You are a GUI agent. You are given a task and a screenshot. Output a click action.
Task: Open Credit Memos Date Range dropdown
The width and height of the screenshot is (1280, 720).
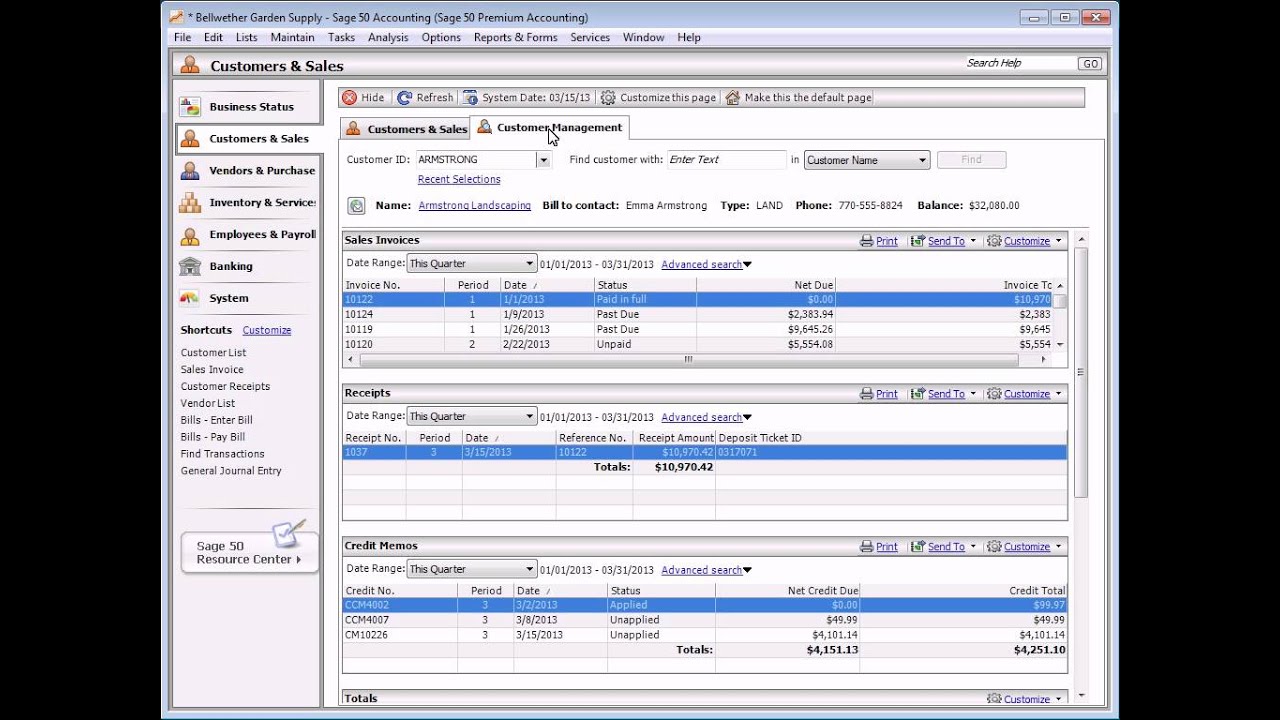tap(530, 570)
